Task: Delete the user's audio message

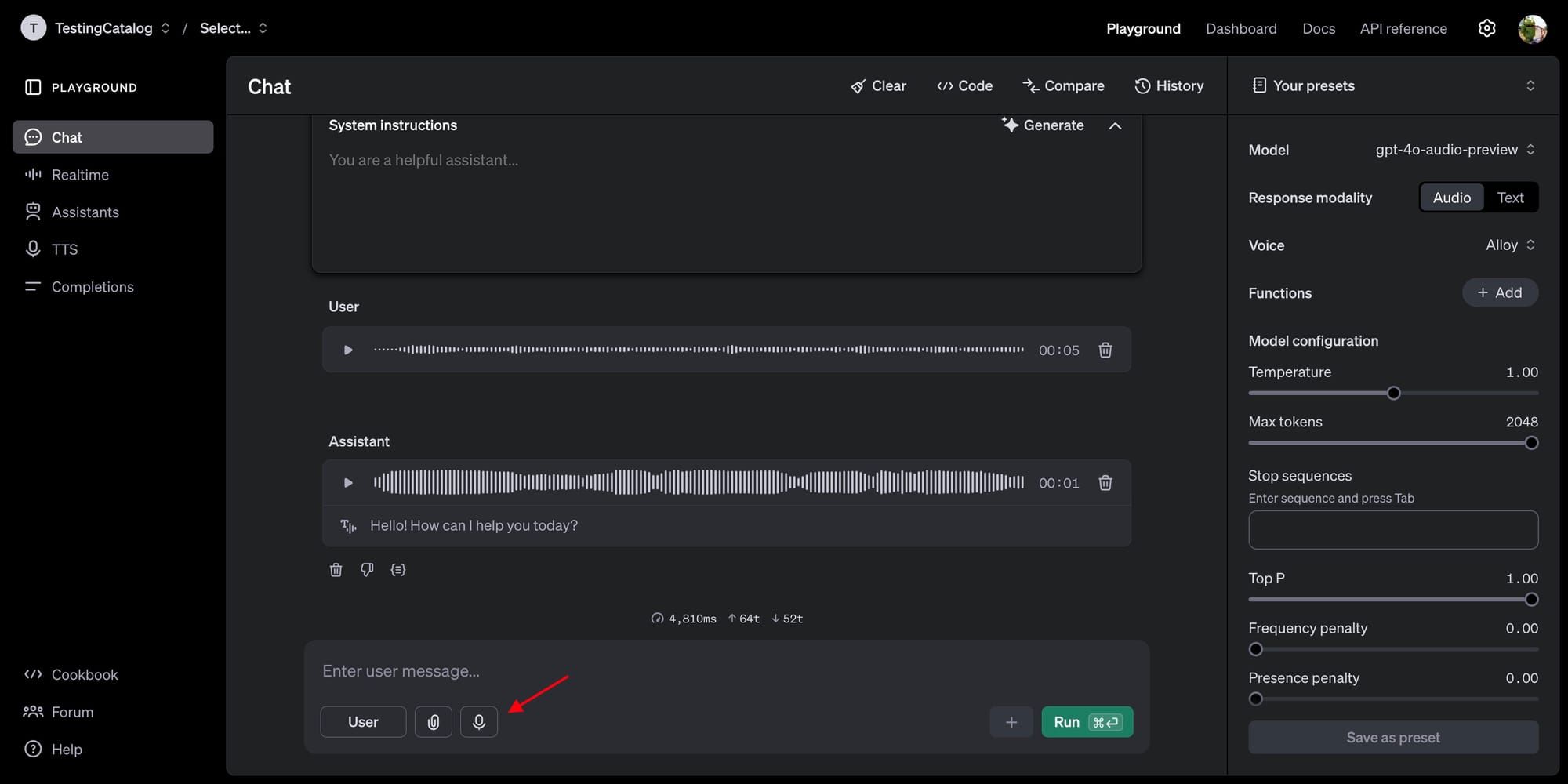Action: pos(1105,350)
